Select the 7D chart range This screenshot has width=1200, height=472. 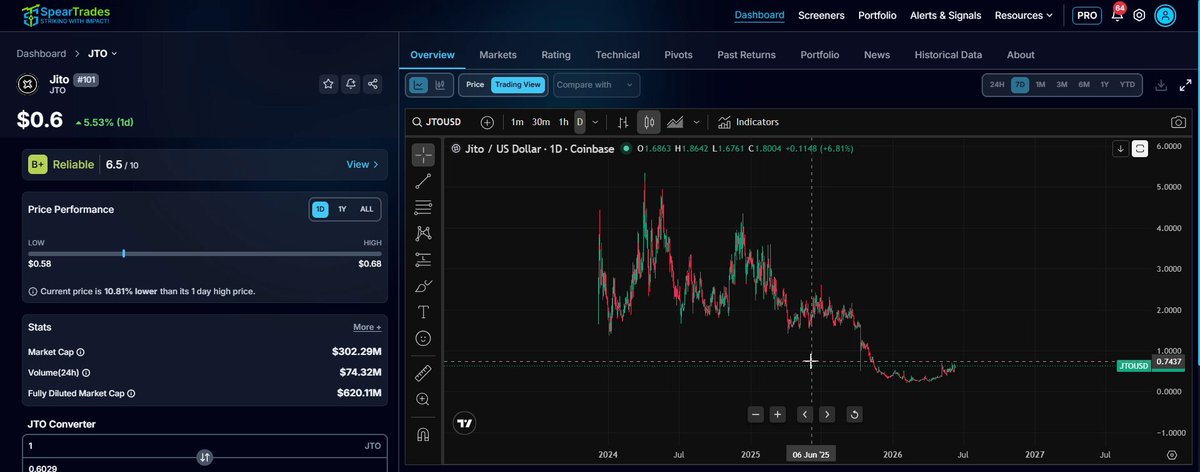(1020, 85)
